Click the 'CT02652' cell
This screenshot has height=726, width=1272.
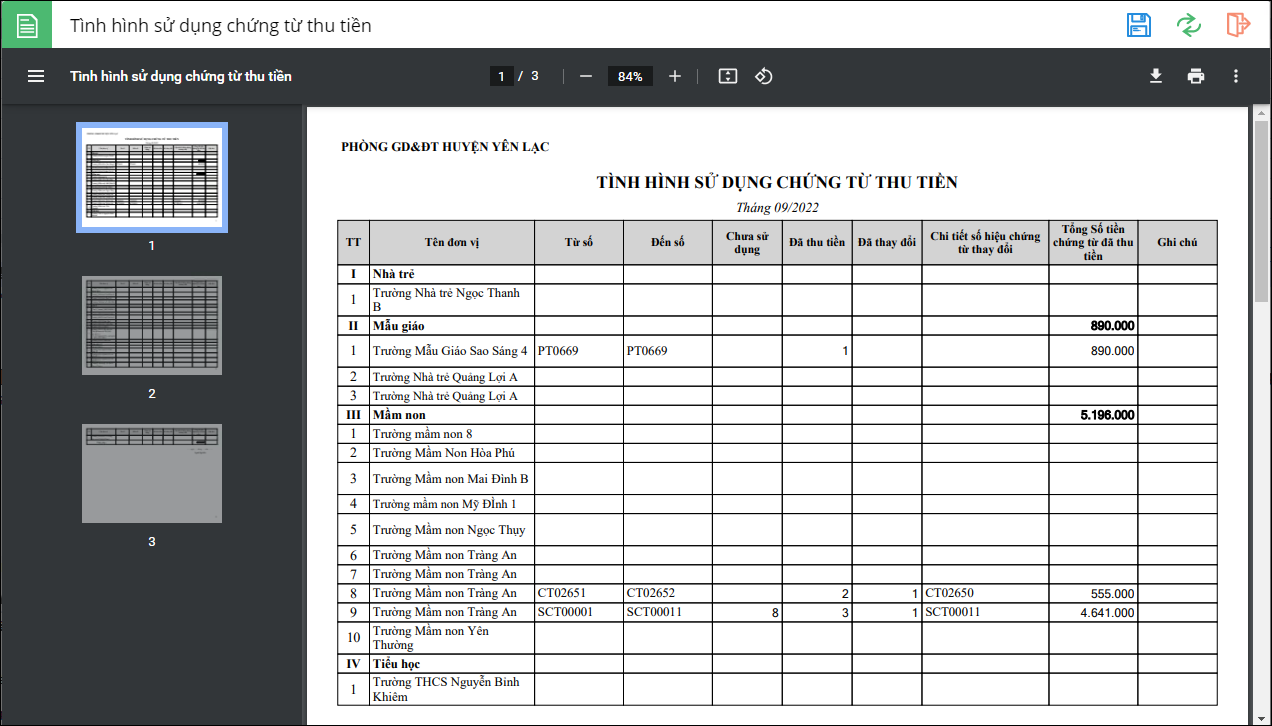[x=668, y=593]
